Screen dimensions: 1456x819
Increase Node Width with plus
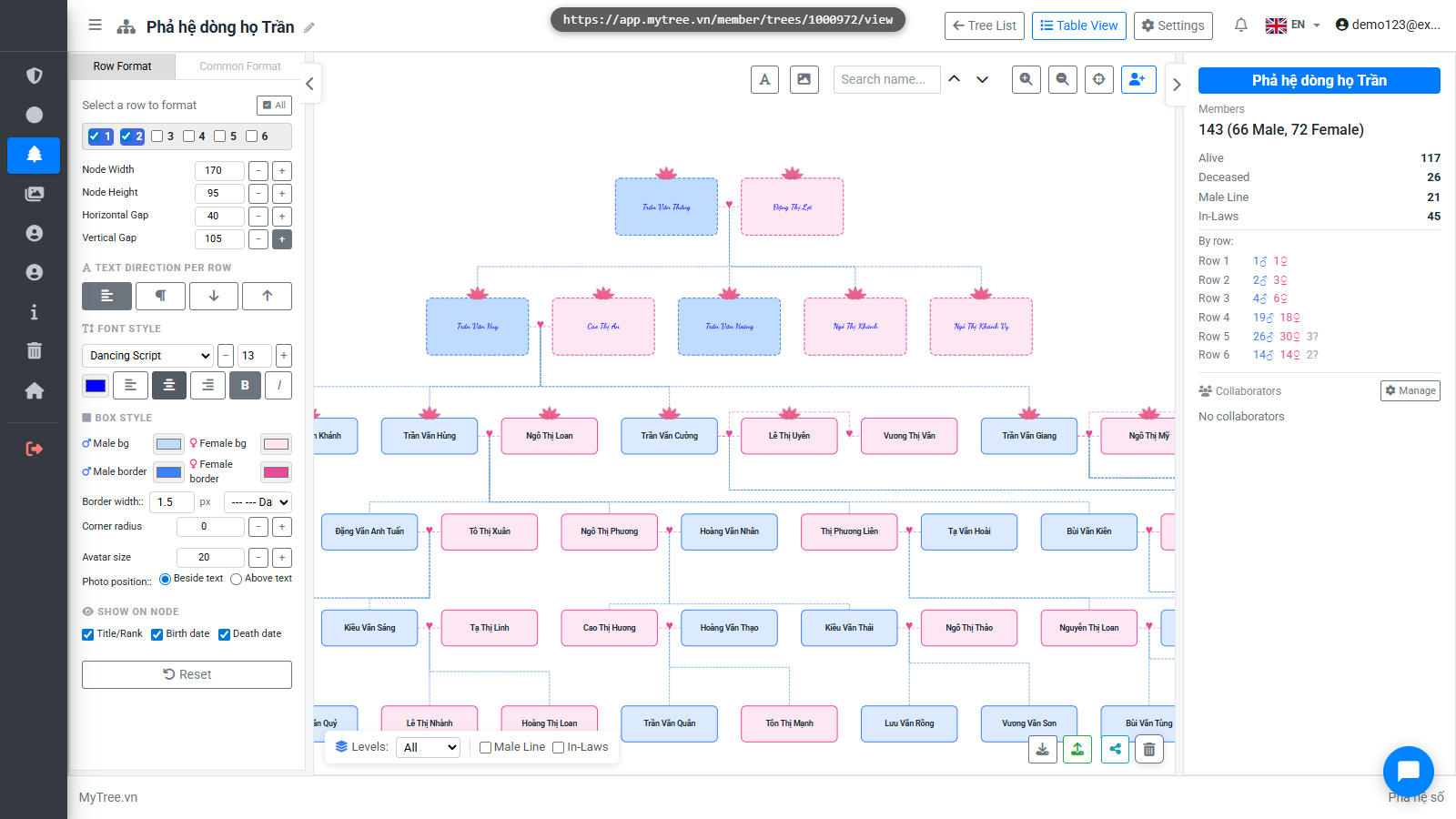pyautogui.click(x=282, y=170)
